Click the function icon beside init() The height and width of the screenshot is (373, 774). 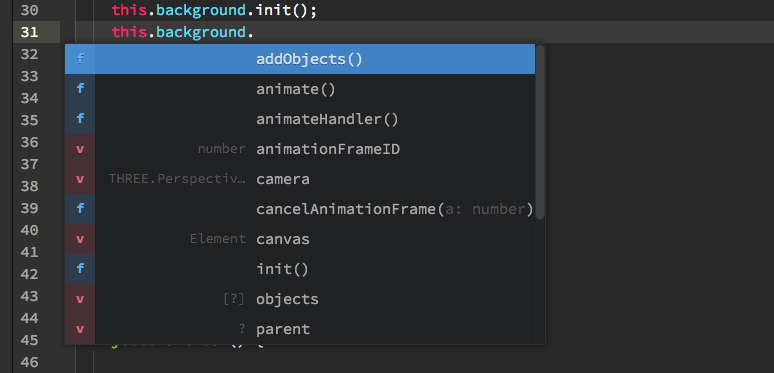point(80,269)
